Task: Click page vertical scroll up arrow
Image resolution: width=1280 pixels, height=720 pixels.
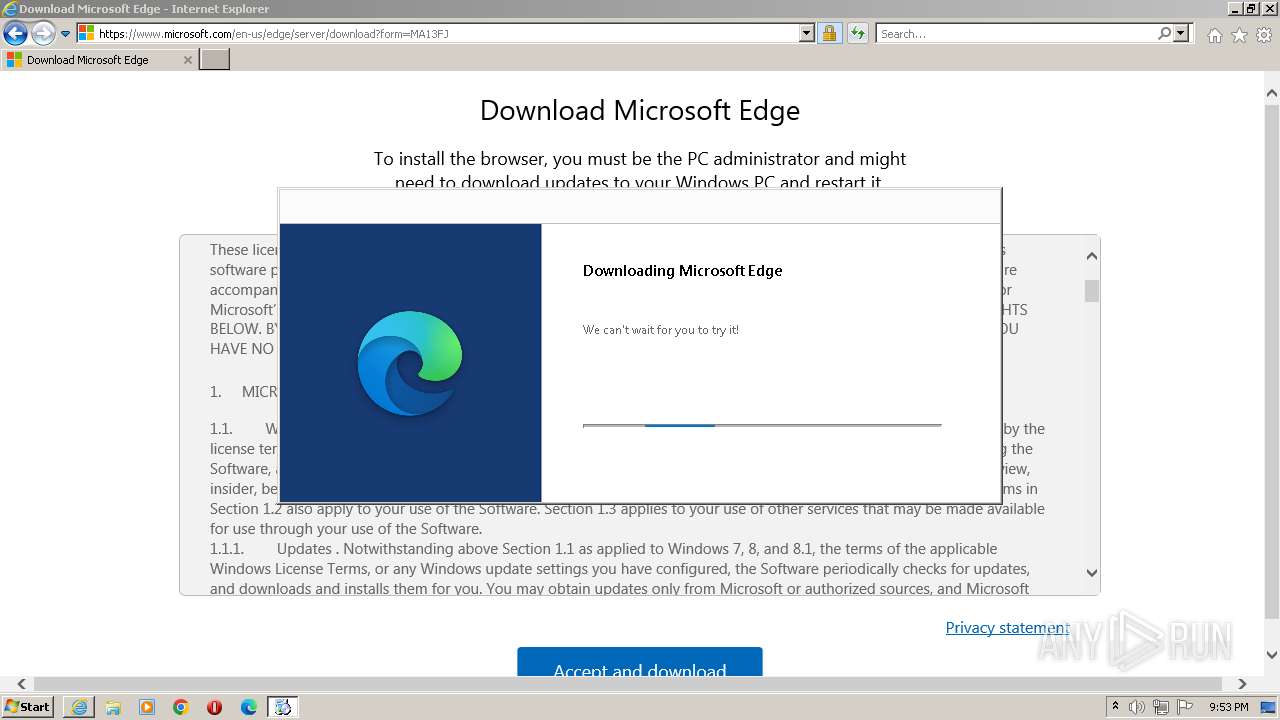Action: point(1272,94)
